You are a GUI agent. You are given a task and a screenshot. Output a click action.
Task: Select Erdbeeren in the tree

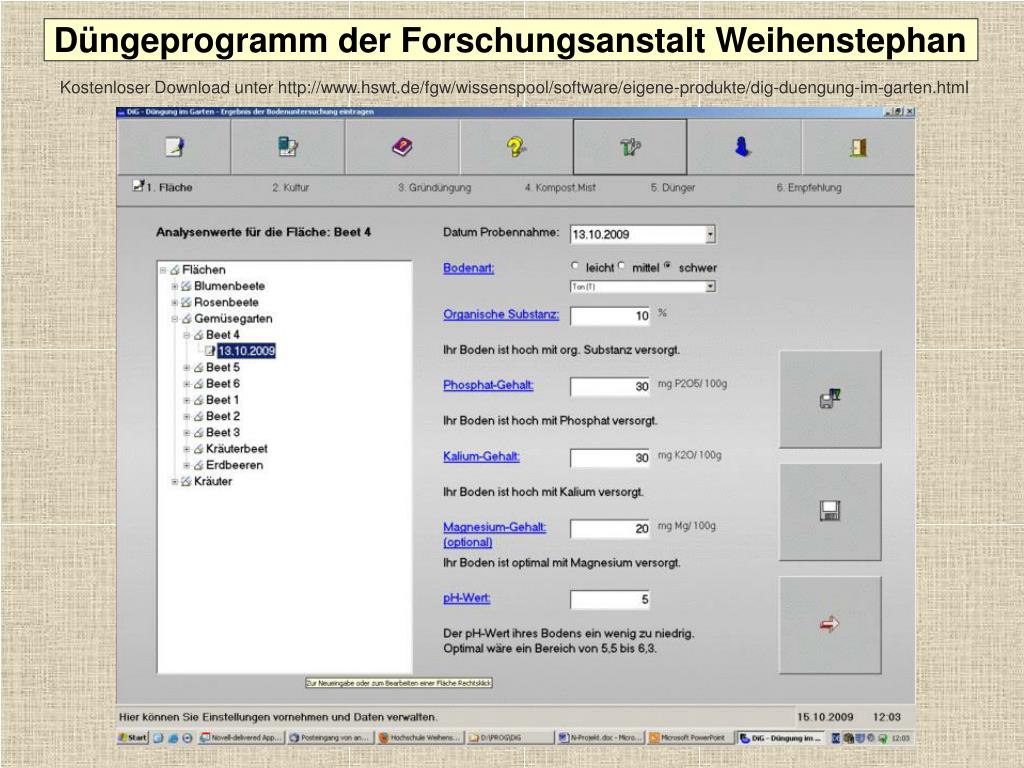pos(234,466)
